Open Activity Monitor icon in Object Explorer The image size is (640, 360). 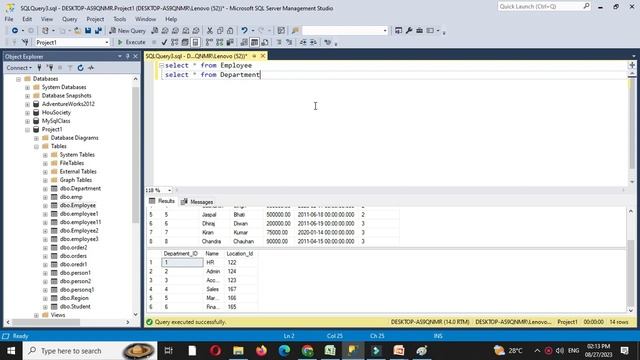click(x=91, y=68)
